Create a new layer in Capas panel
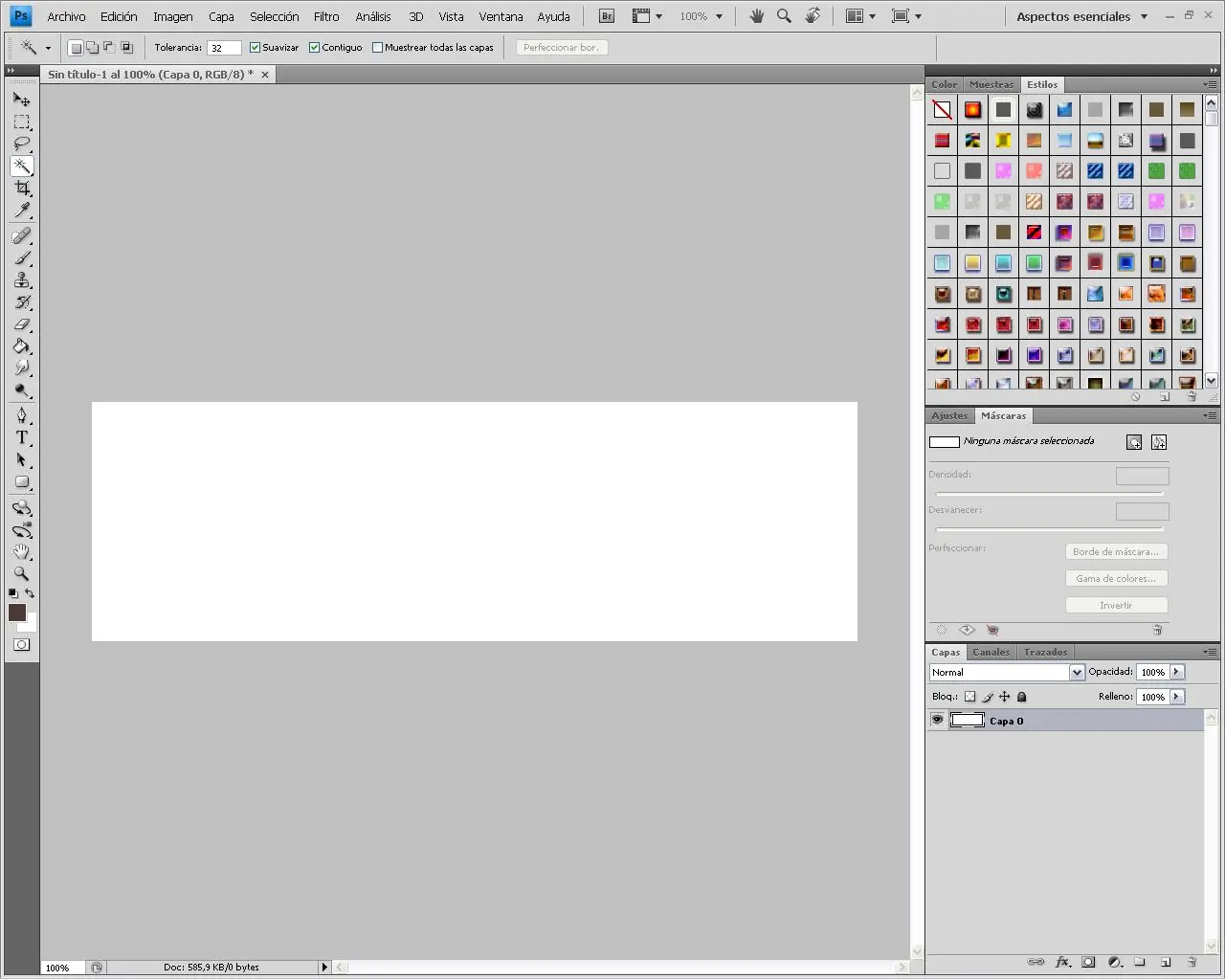1225x980 pixels. 1166,962
